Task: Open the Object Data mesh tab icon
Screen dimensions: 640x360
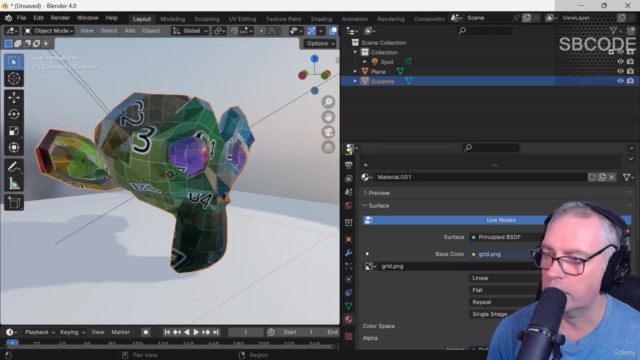Action: point(349,306)
